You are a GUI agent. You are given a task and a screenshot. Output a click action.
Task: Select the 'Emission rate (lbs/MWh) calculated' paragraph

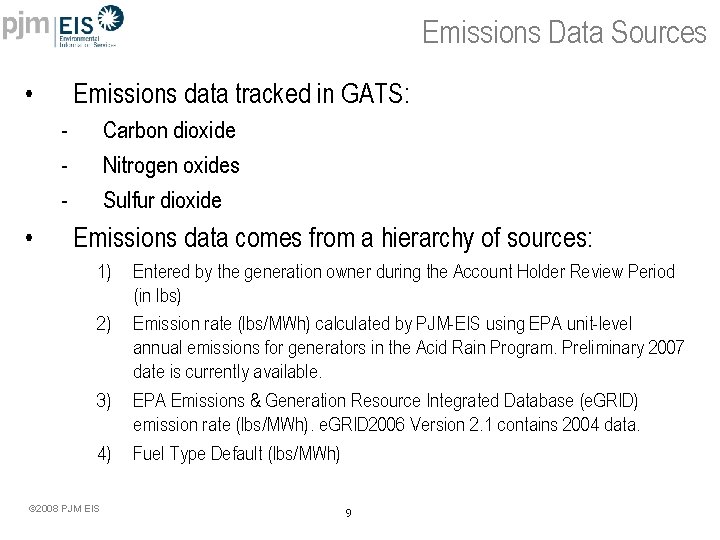[x=408, y=347]
